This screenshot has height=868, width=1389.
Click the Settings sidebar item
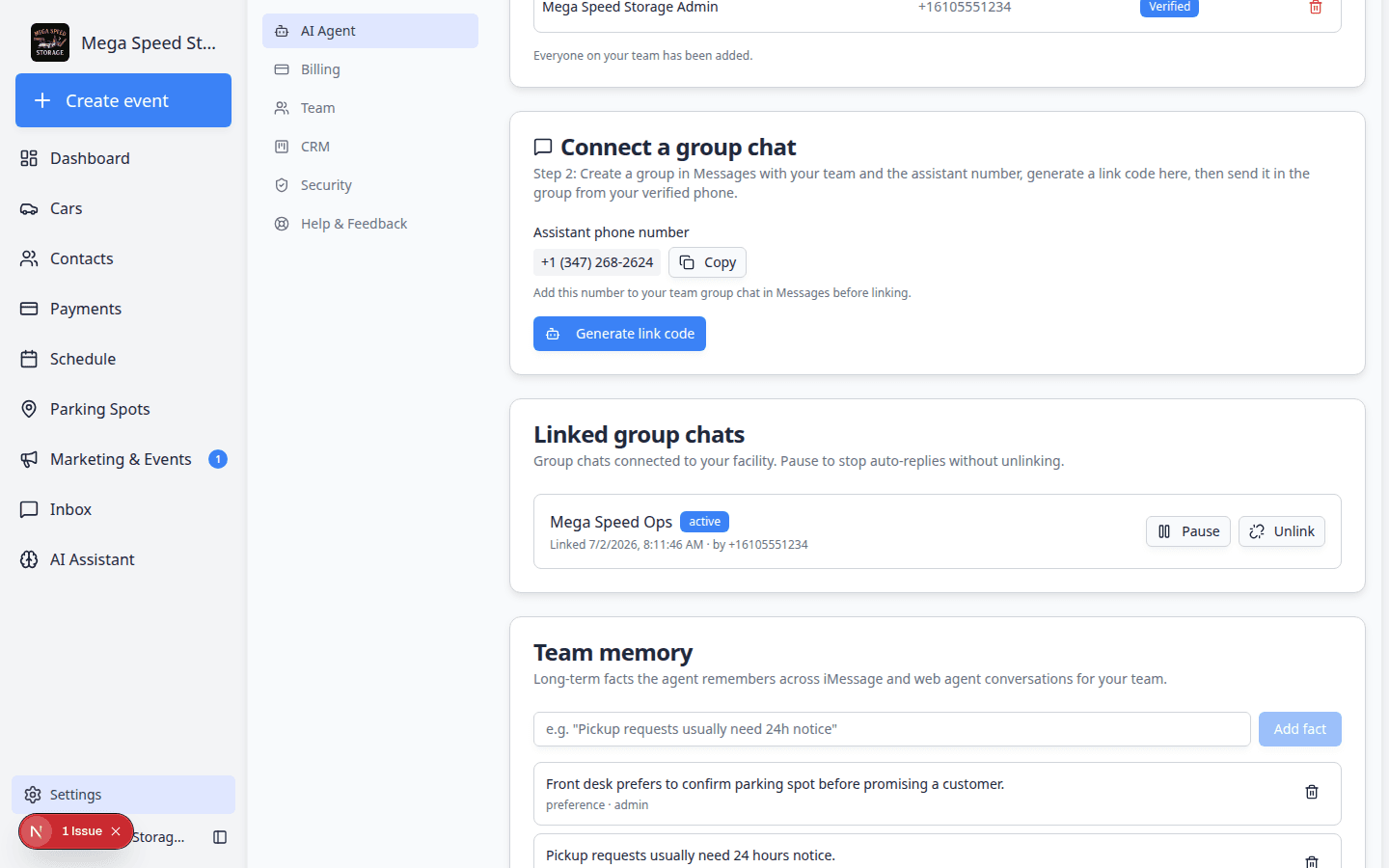[123, 795]
